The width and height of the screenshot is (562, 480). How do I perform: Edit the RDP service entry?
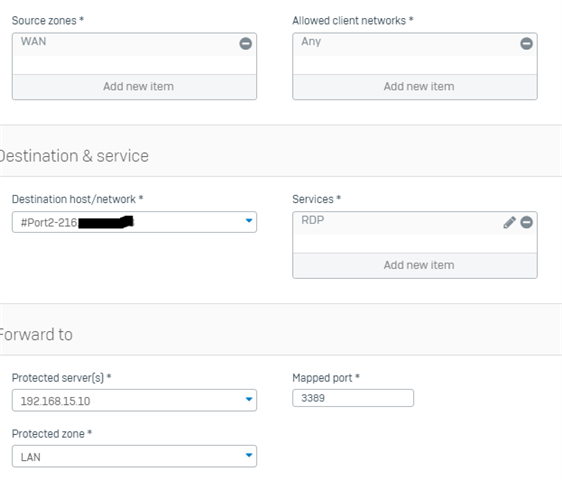[x=509, y=222]
